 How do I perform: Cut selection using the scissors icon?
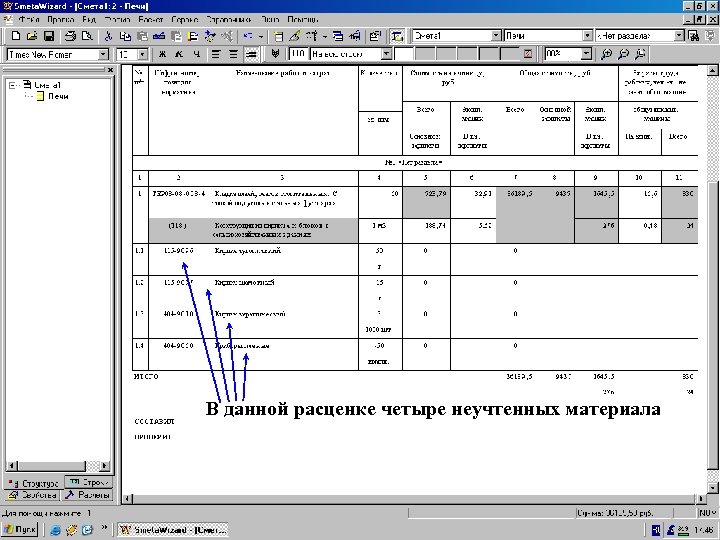pyautogui.click(x=108, y=36)
